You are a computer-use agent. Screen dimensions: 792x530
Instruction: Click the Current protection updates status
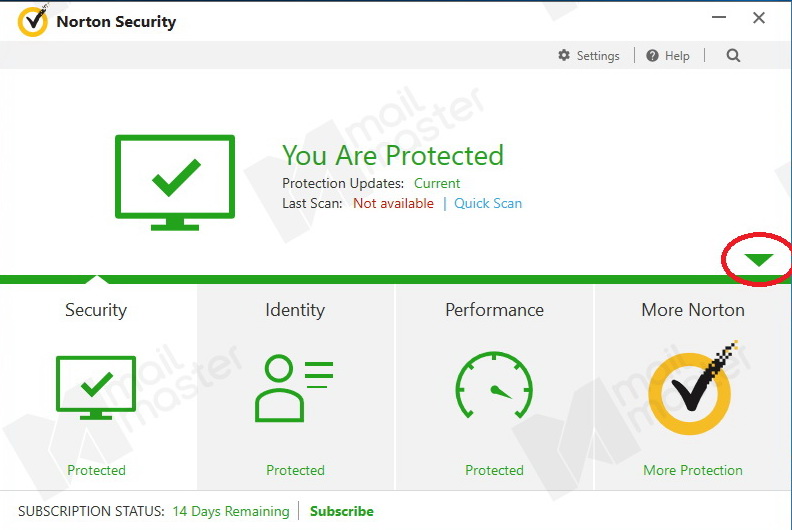437,183
